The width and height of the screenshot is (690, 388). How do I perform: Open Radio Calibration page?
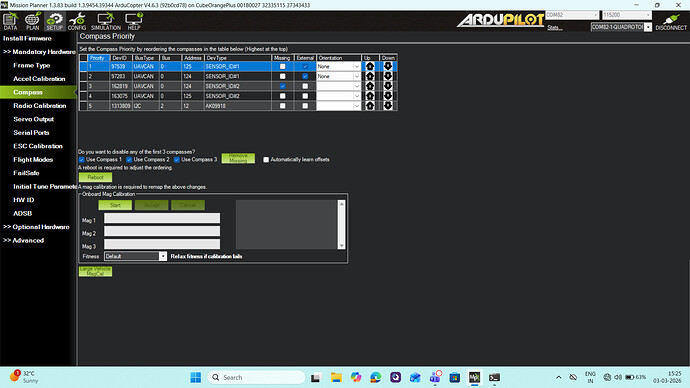coord(40,106)
